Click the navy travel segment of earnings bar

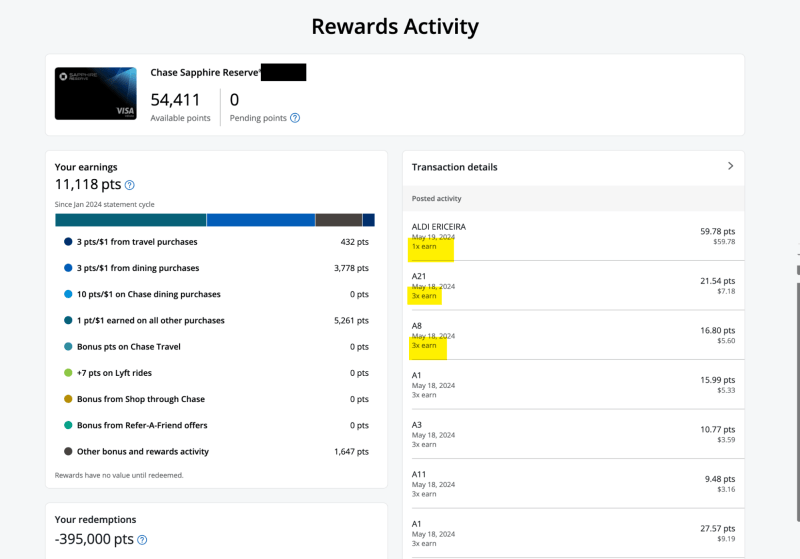tap(369, 220)
